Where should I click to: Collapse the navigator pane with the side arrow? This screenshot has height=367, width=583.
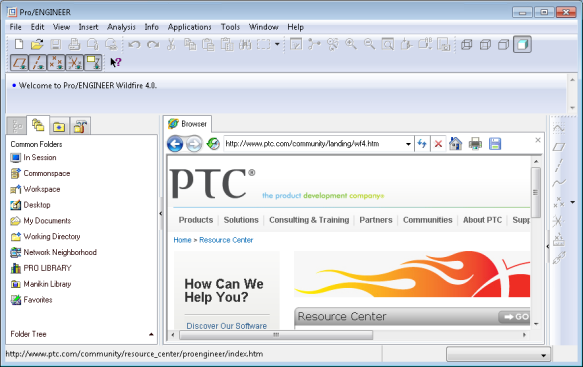click(161, 213)
